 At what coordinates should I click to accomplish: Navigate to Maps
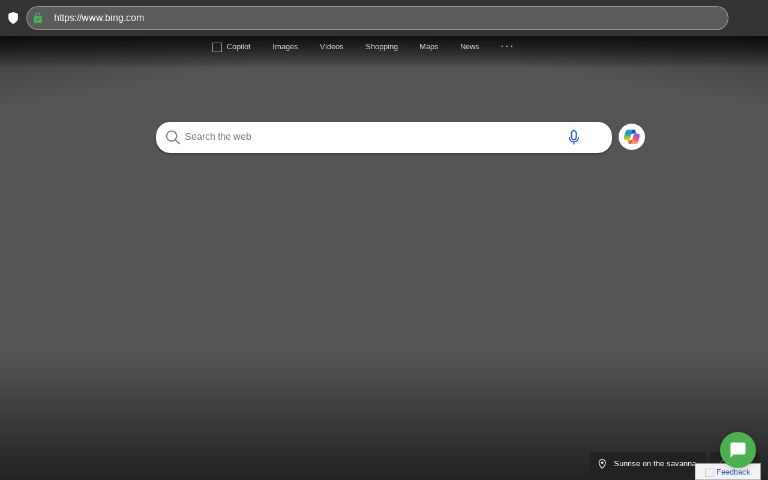click(x=428, y=47)
